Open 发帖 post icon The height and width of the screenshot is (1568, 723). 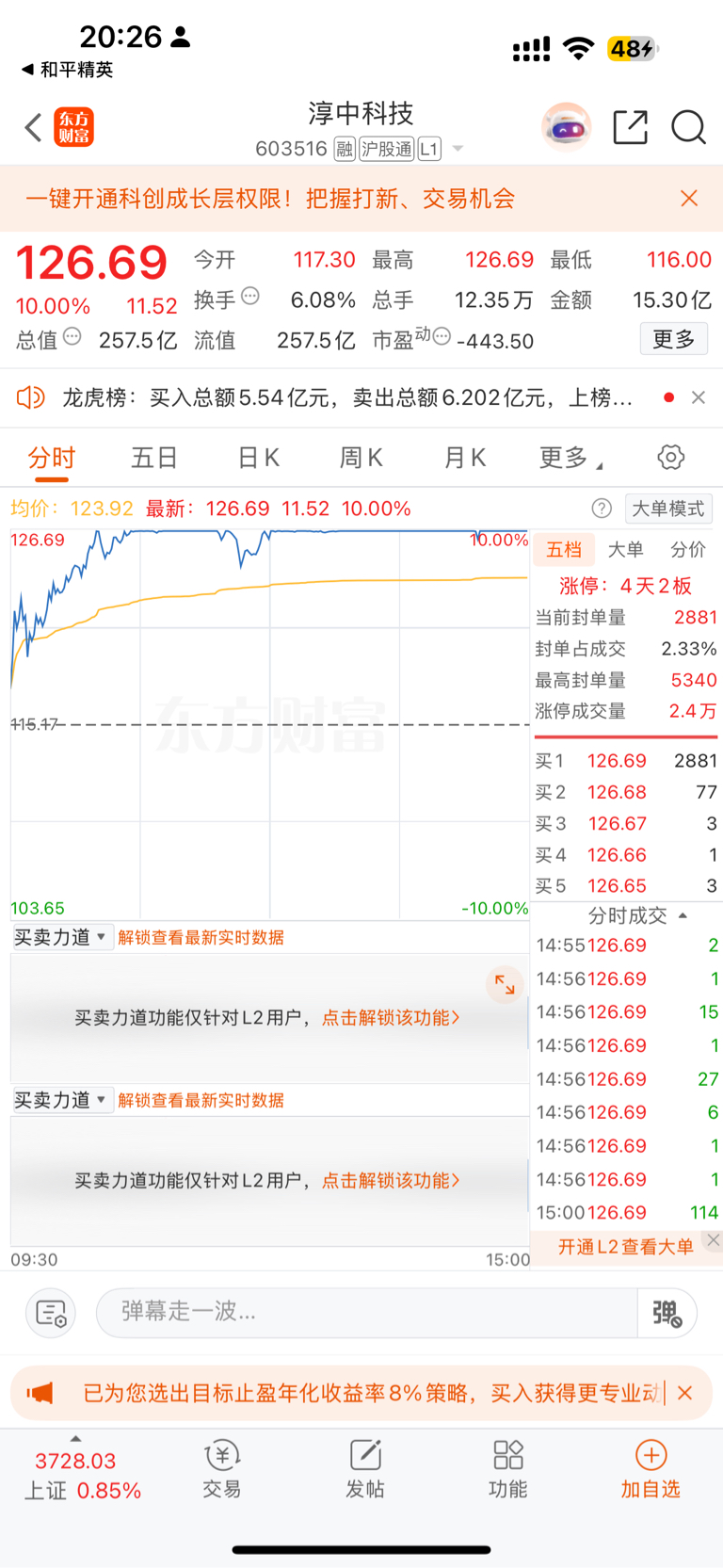pos(365,1468)
